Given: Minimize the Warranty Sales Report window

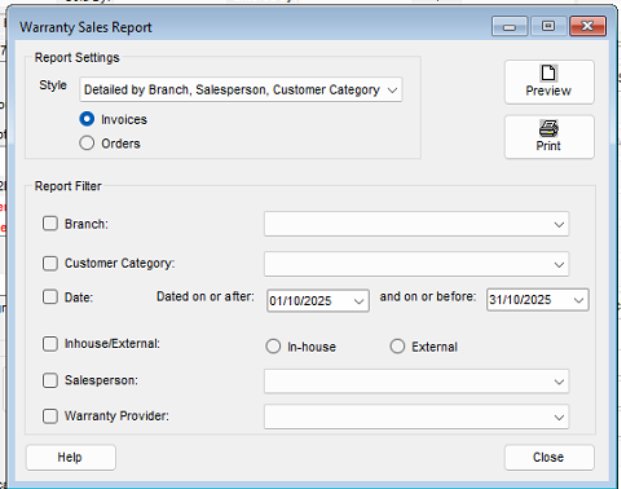Looking at the screenshot, I should pyautogui.click(x=509, y=27).
